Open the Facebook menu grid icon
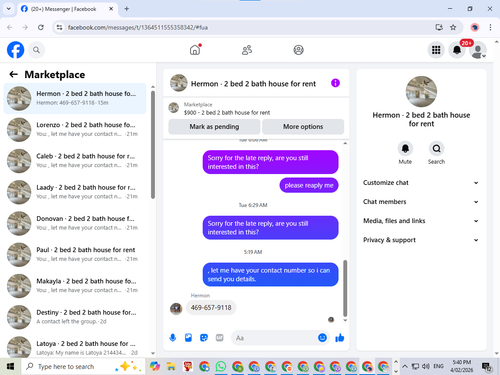500x375 pixels. point(436,50)
